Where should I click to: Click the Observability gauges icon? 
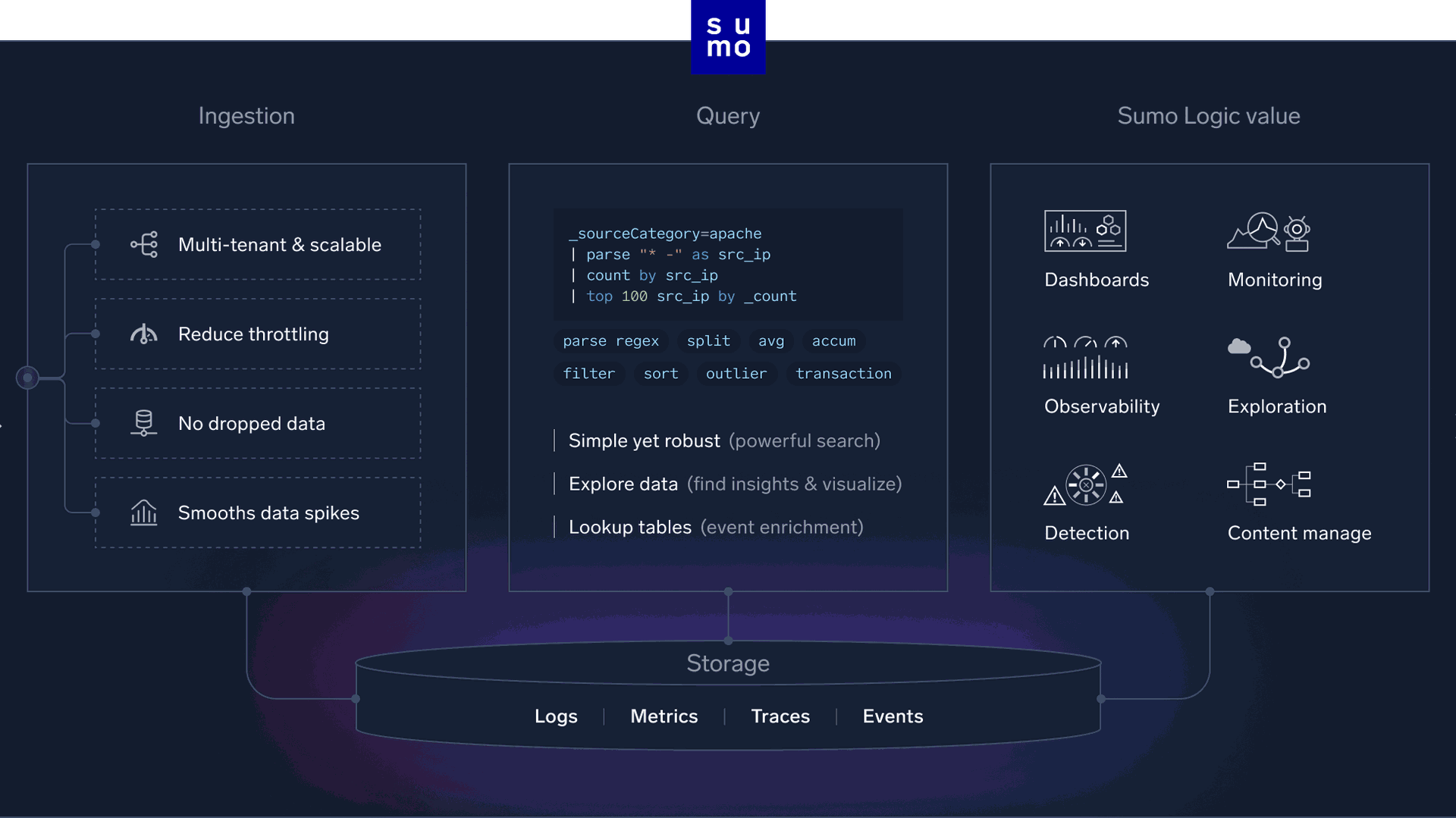1085,357
